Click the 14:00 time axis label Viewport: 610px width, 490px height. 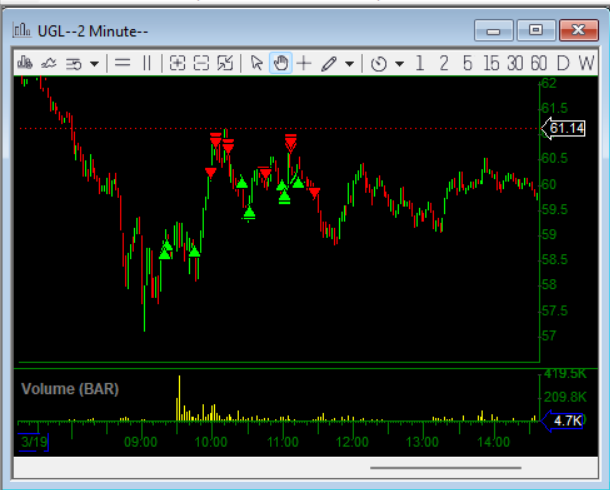(494, 442)
